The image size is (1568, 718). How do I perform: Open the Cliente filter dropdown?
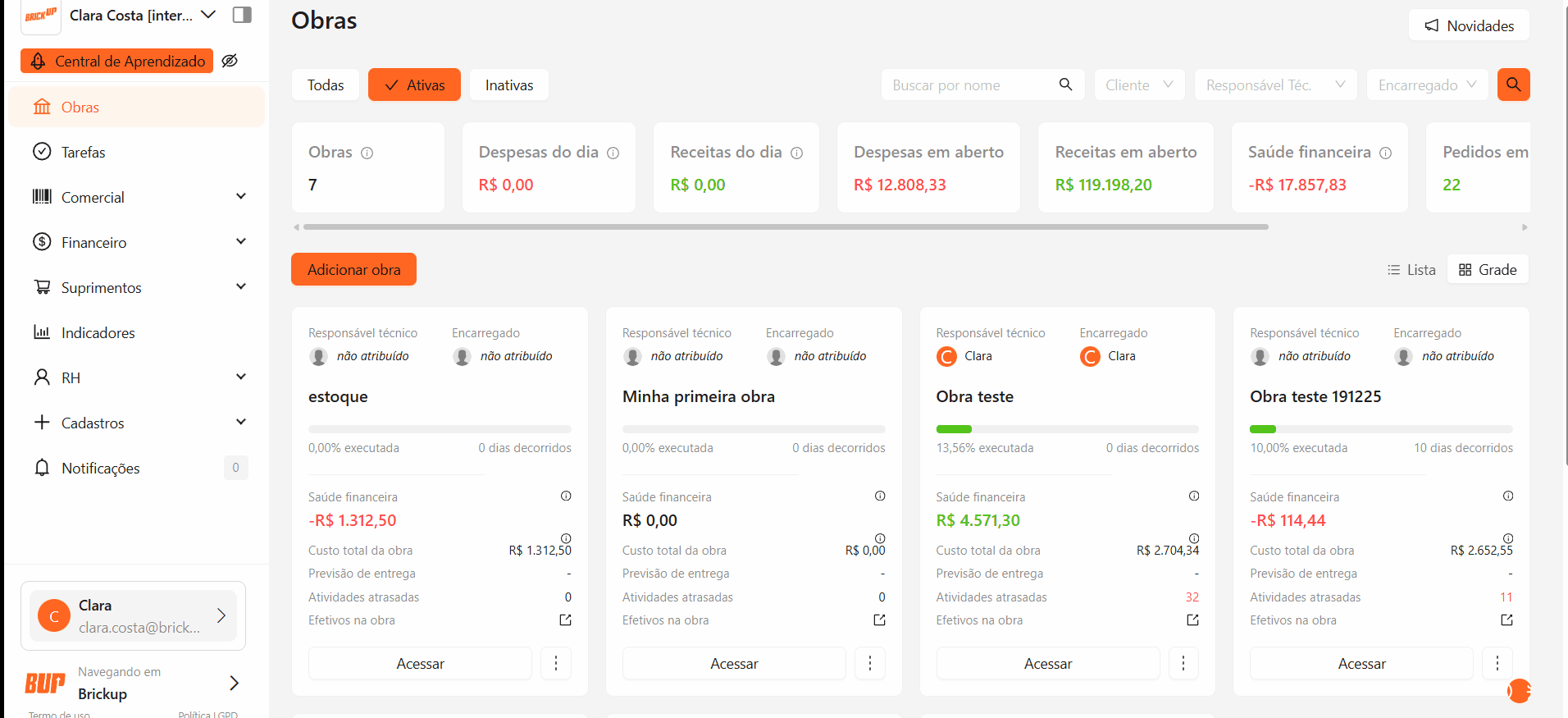click(x=1139, y=85)
